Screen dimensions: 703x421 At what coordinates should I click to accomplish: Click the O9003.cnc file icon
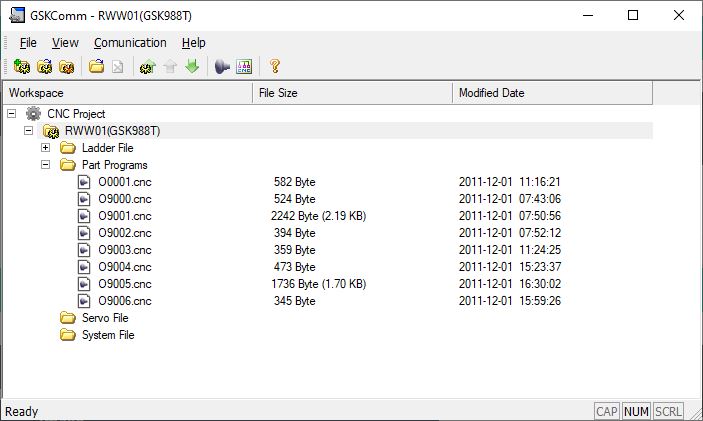pos(84,250)
